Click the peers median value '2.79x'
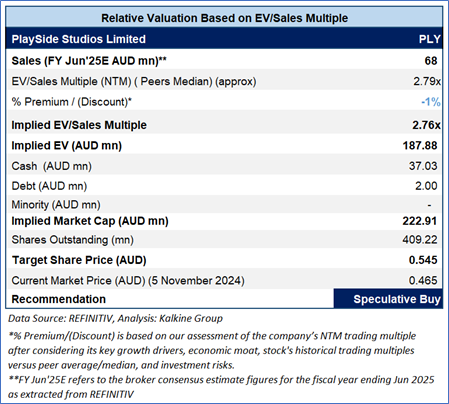This screenshot has width=449, height=404. [427, 81]
